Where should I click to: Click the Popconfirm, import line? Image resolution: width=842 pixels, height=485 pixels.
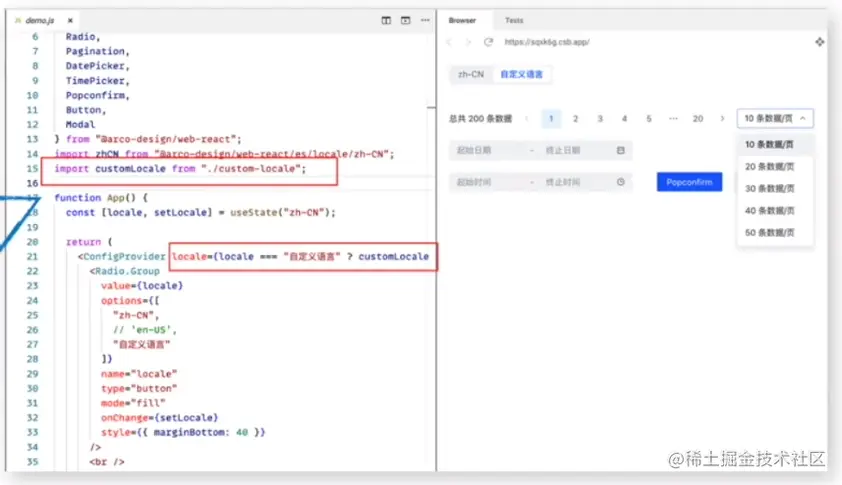(x=98, y=95)
